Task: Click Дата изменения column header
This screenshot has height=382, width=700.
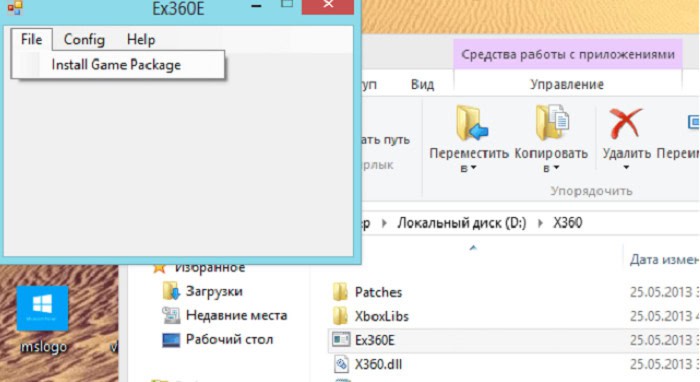Action: point(663,259)
